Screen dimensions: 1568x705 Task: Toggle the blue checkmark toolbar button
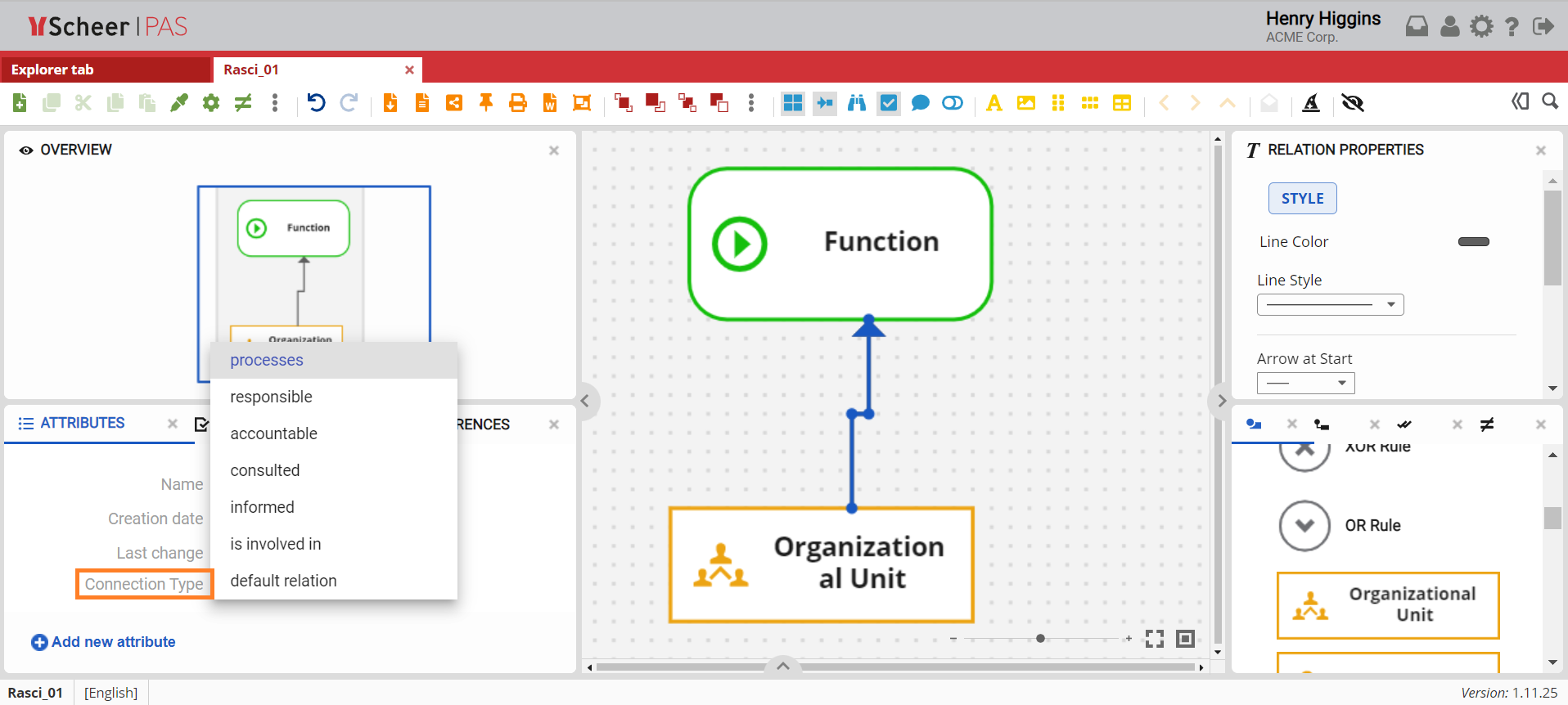tap(889, 103)
